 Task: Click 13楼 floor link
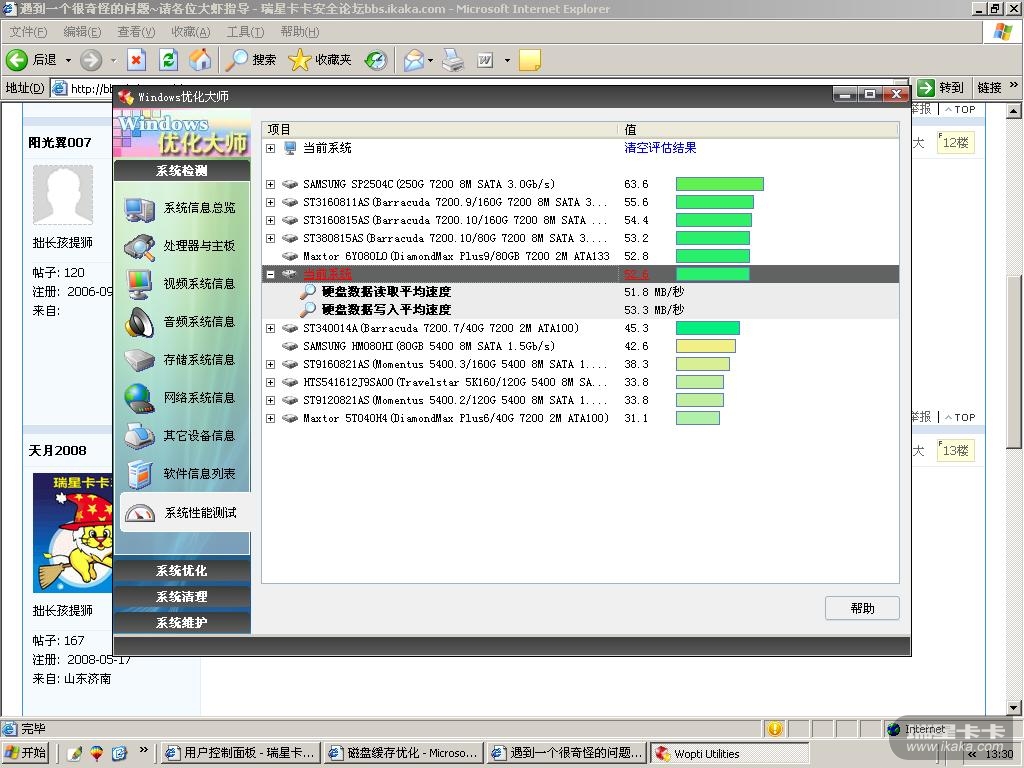click(955, 450)
